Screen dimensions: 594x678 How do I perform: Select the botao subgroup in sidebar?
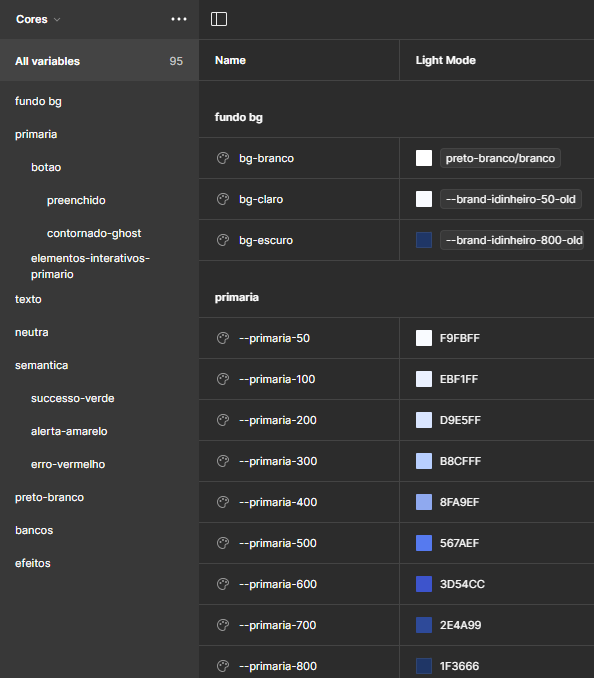pyautogui.click(x=46, y=167)
